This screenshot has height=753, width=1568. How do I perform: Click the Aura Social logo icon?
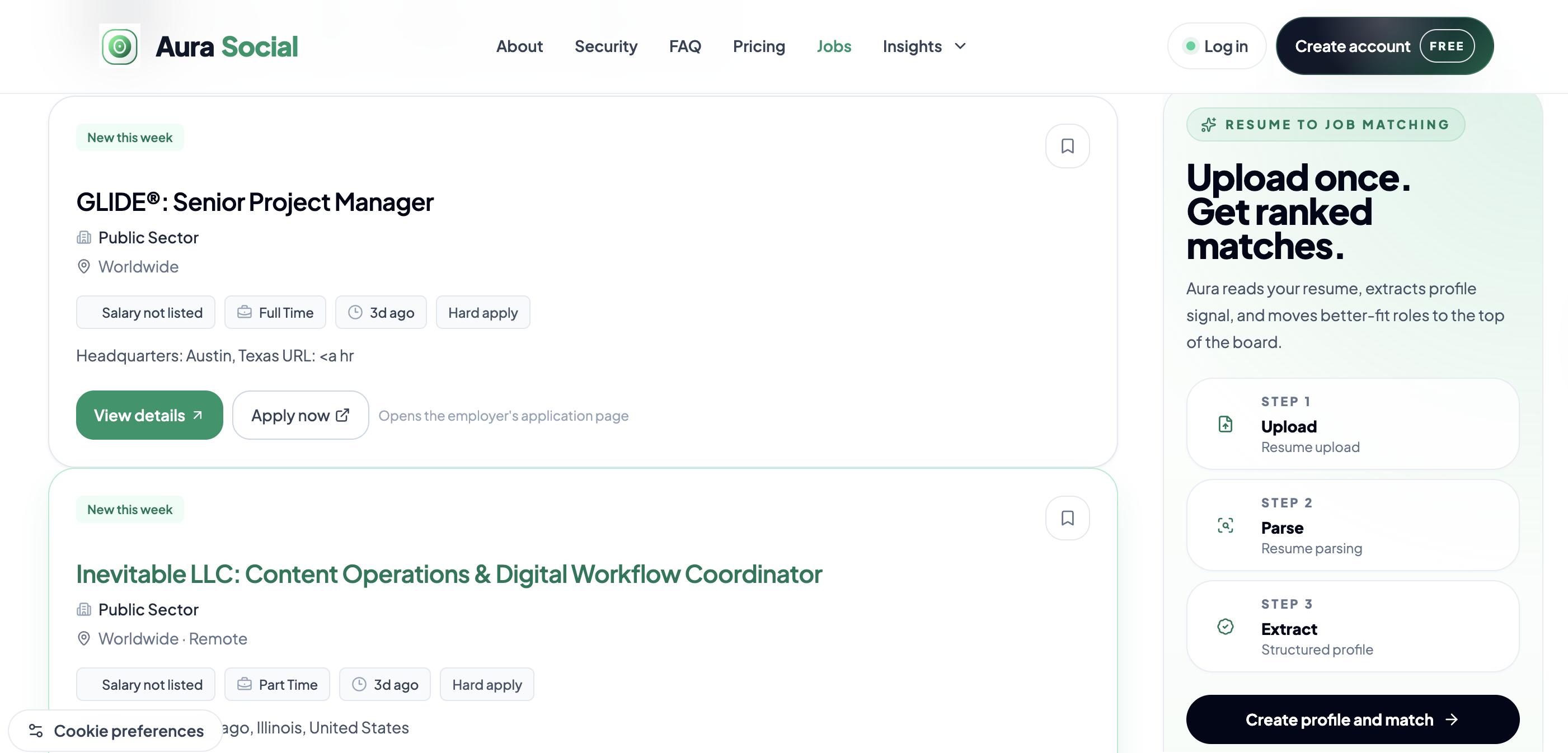point(119,45)
